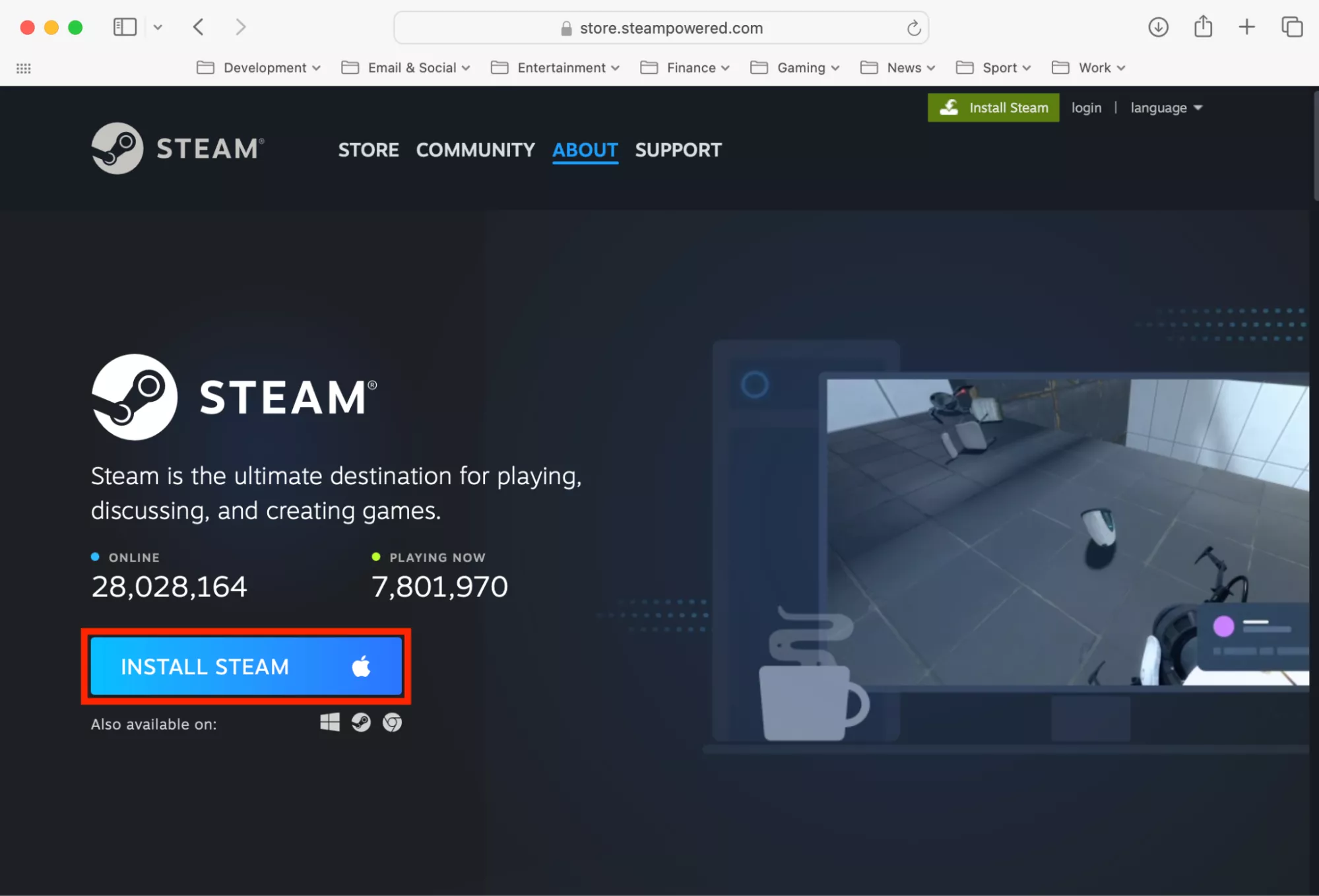Open a new tab with the plus icon
The image size is (1319, 896).
tap(1246, 27)
